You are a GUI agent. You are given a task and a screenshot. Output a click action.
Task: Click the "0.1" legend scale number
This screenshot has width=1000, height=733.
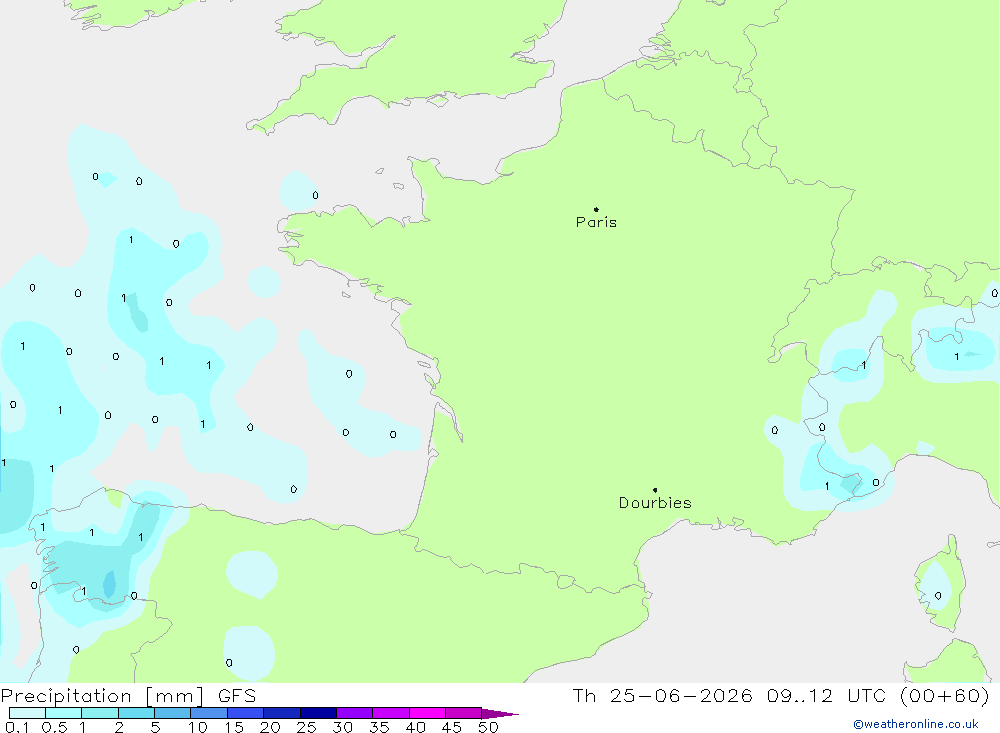[x=17, y=727]
